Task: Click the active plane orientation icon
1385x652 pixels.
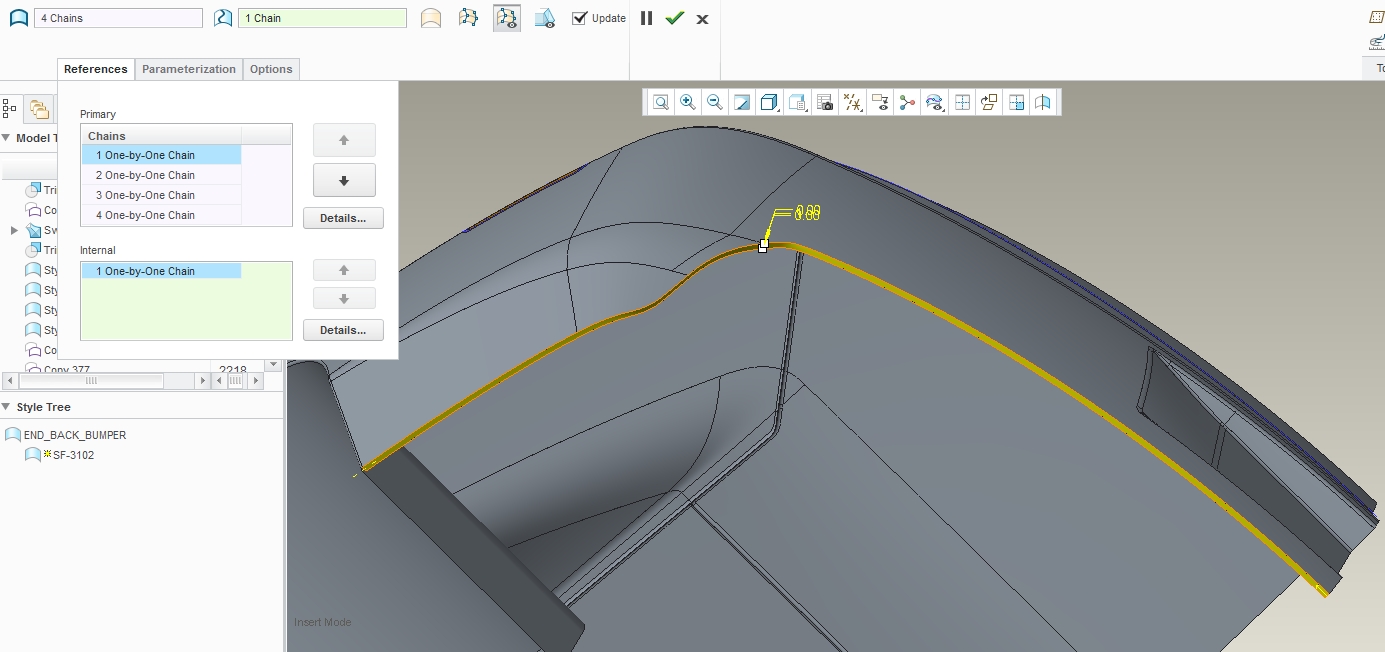Action: click(x=989, y=102)
